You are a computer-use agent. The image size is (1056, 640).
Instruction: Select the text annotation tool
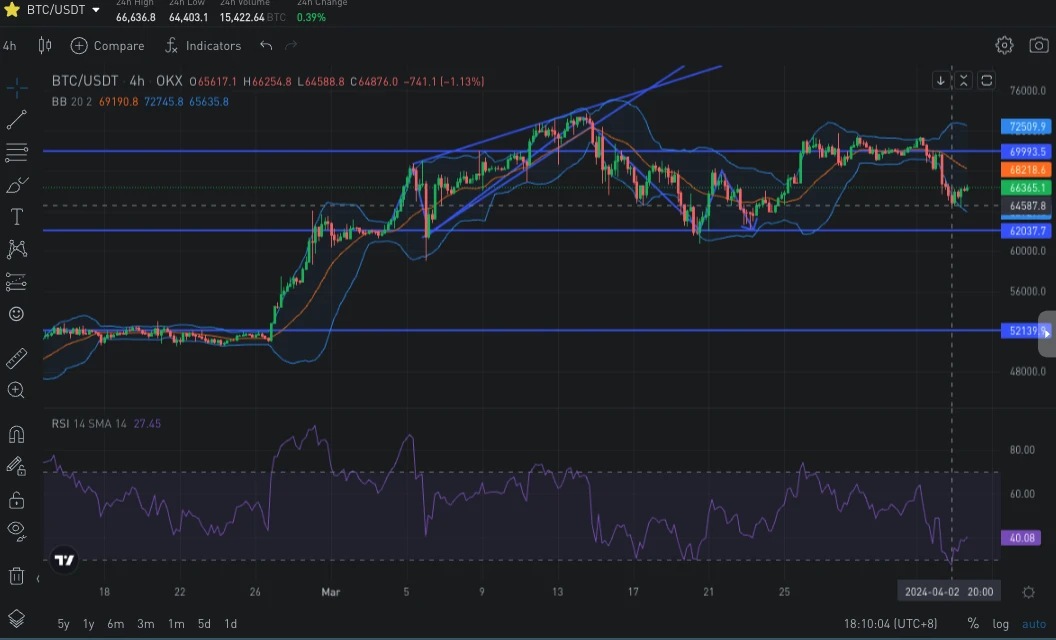[16, 216]
